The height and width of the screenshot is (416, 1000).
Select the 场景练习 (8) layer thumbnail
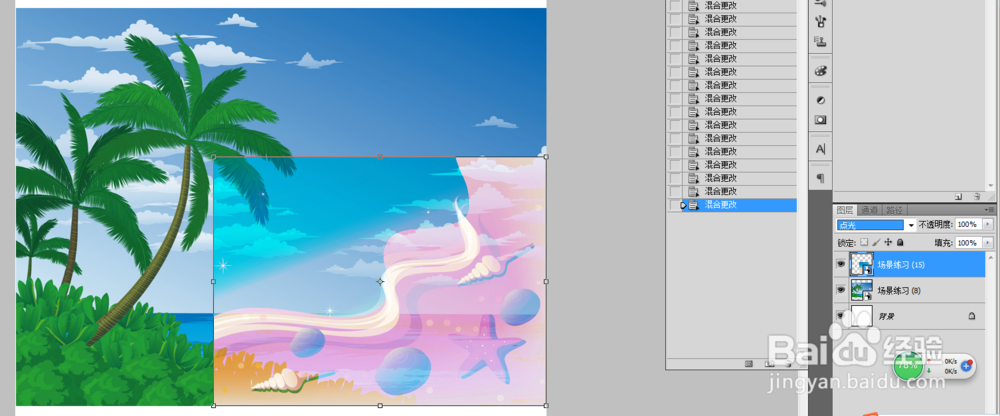click(862, 290)
